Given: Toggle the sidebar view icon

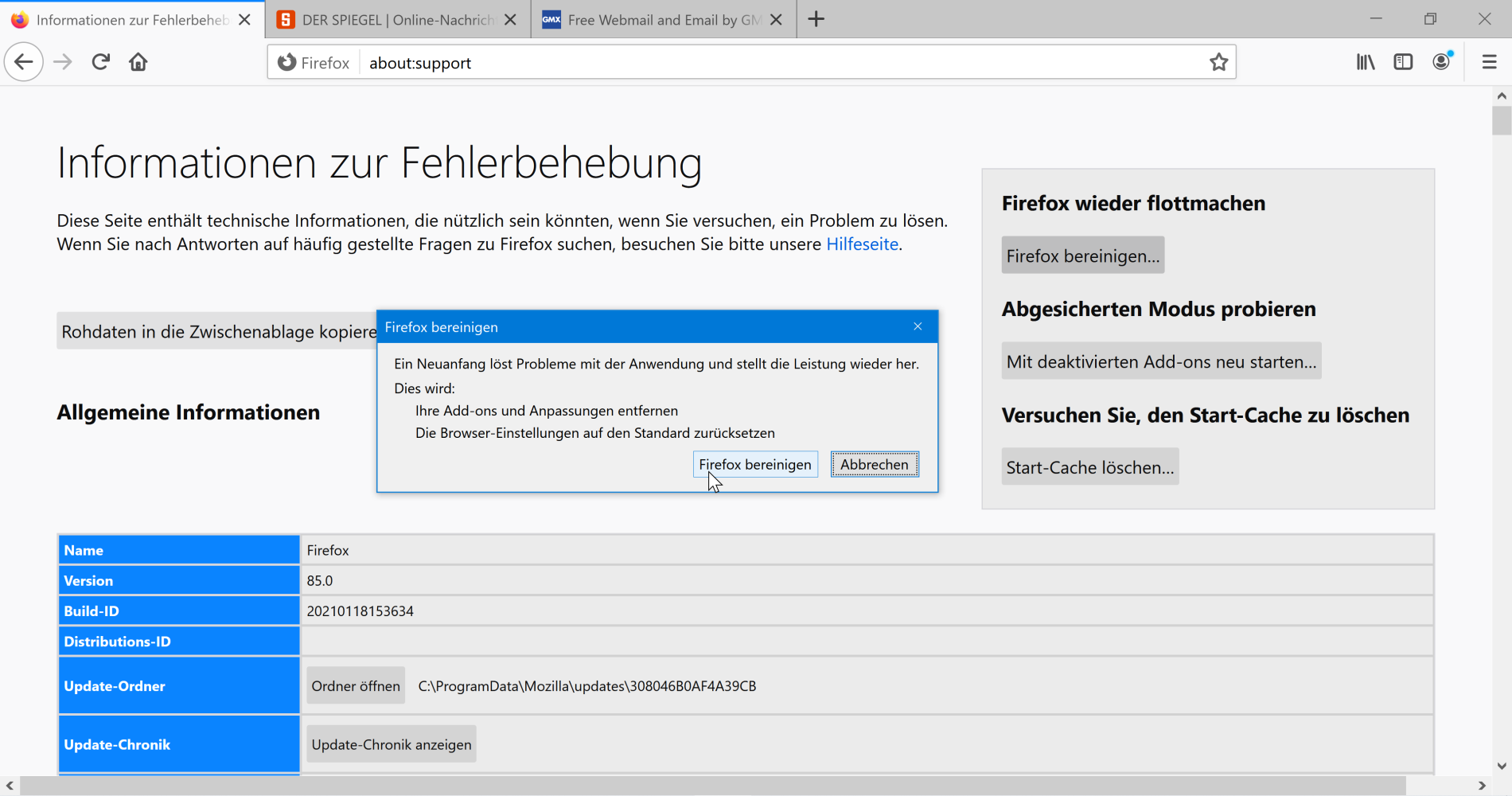Looking at the screenshot, I should tap(1403, 62).
